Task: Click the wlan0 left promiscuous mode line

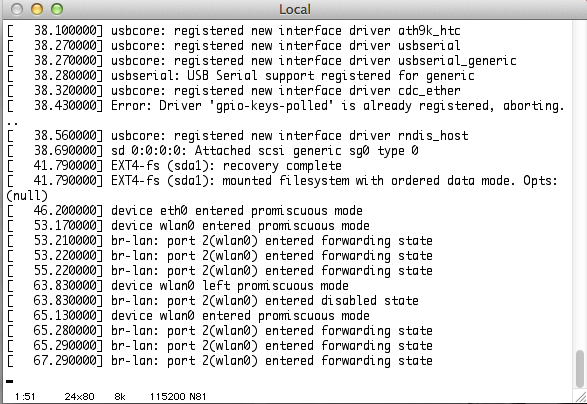Action: (x=178, y=286)
